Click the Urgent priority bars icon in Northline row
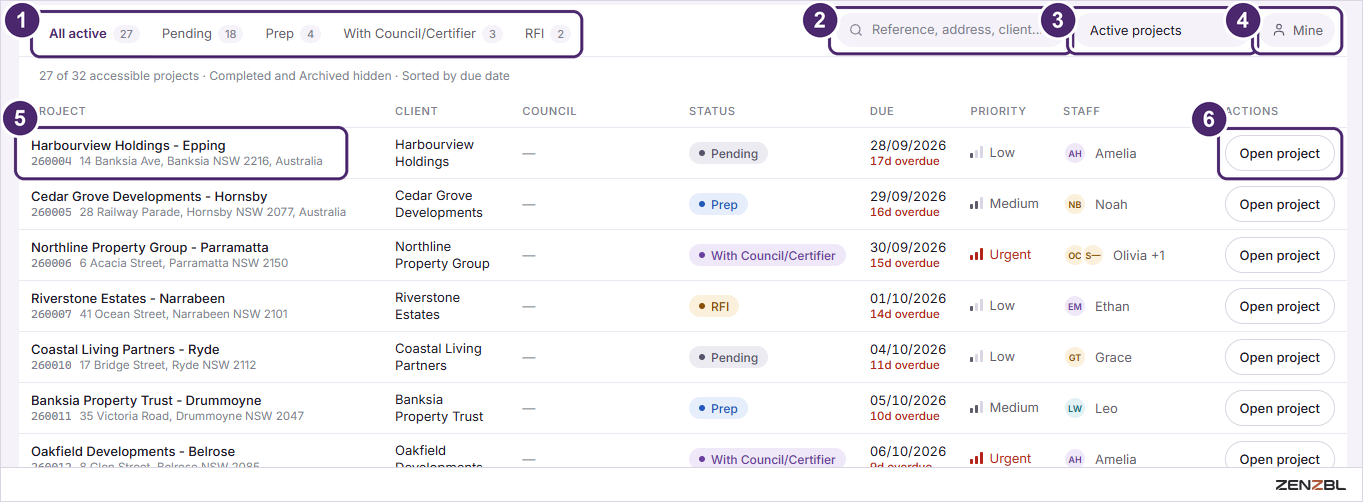This screenshot has width=1363, height=502. pos(977,255)
